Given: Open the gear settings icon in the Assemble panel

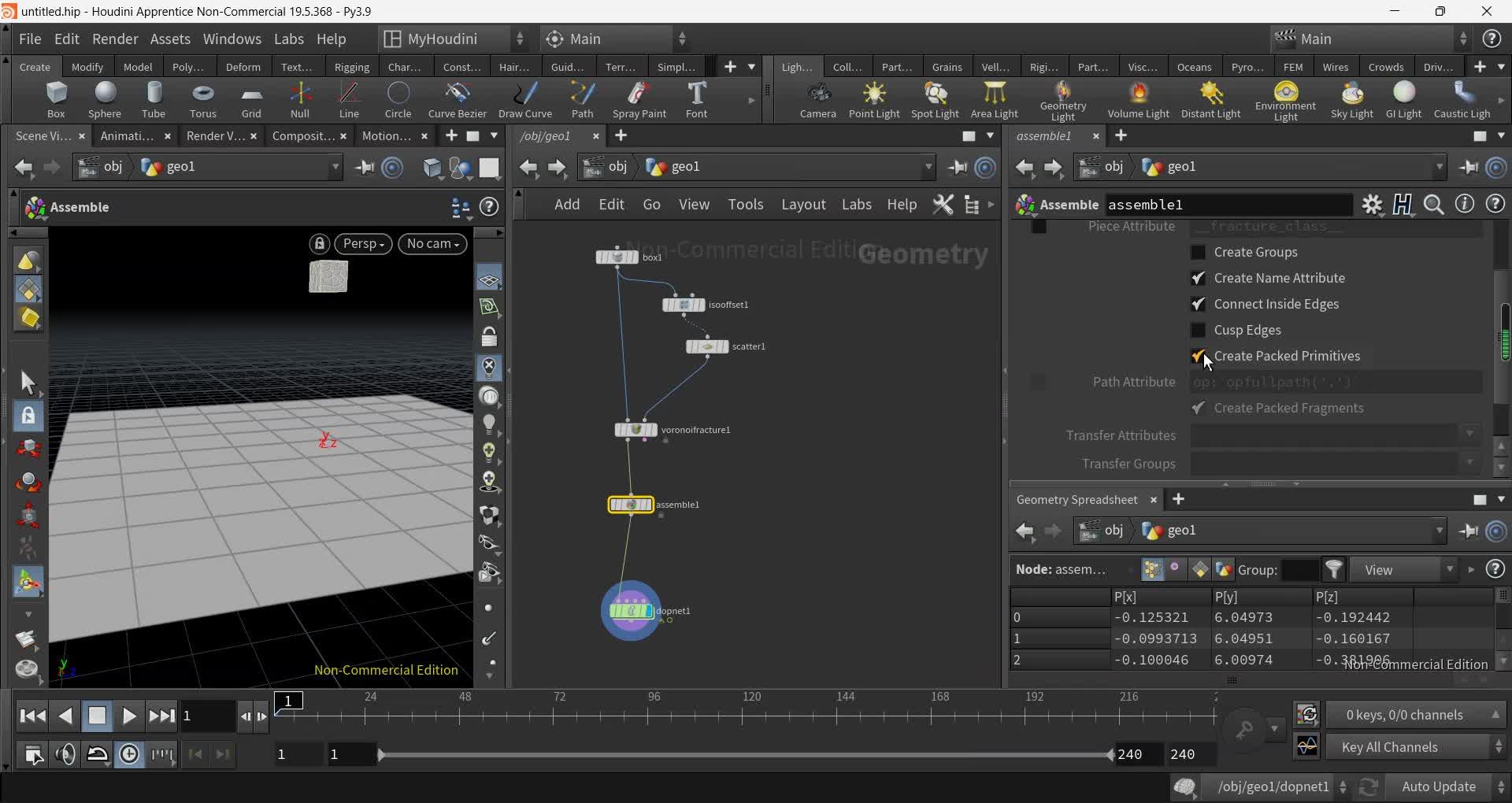Looking at the screenshot, I should 1372,204.
